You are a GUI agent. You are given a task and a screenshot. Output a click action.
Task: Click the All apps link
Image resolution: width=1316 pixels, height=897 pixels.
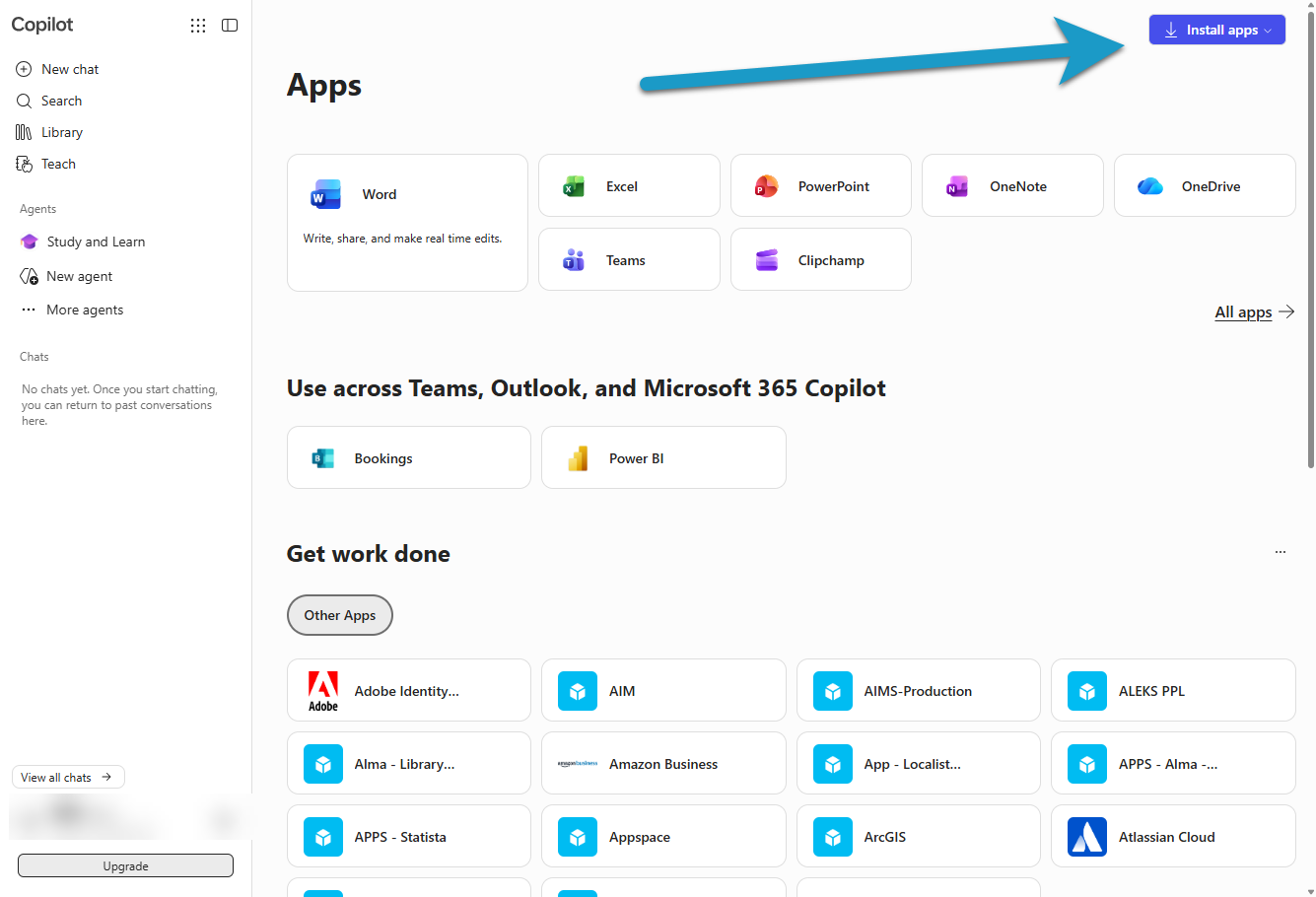pos(1243,312)
